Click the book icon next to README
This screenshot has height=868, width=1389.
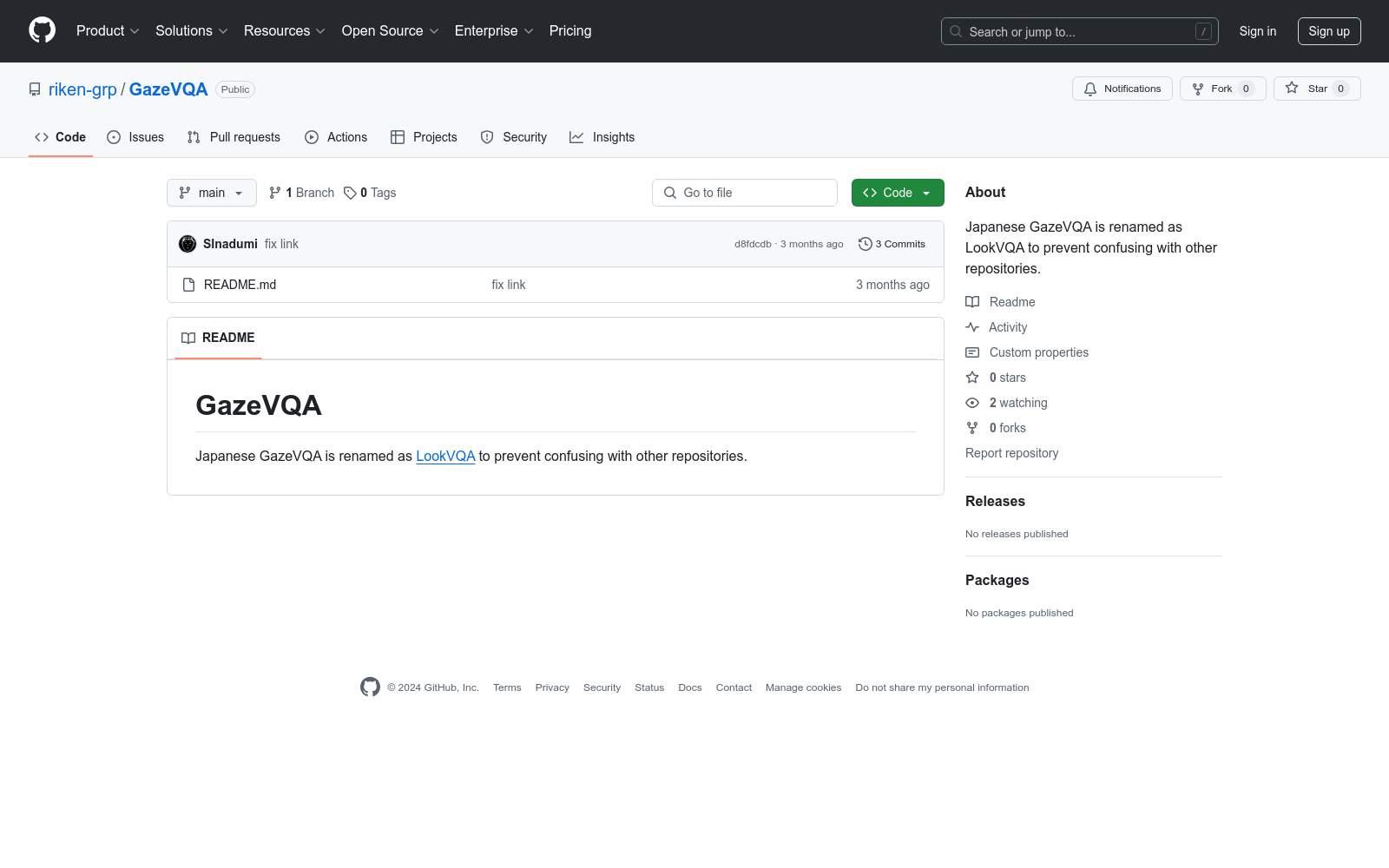(188, 338)
